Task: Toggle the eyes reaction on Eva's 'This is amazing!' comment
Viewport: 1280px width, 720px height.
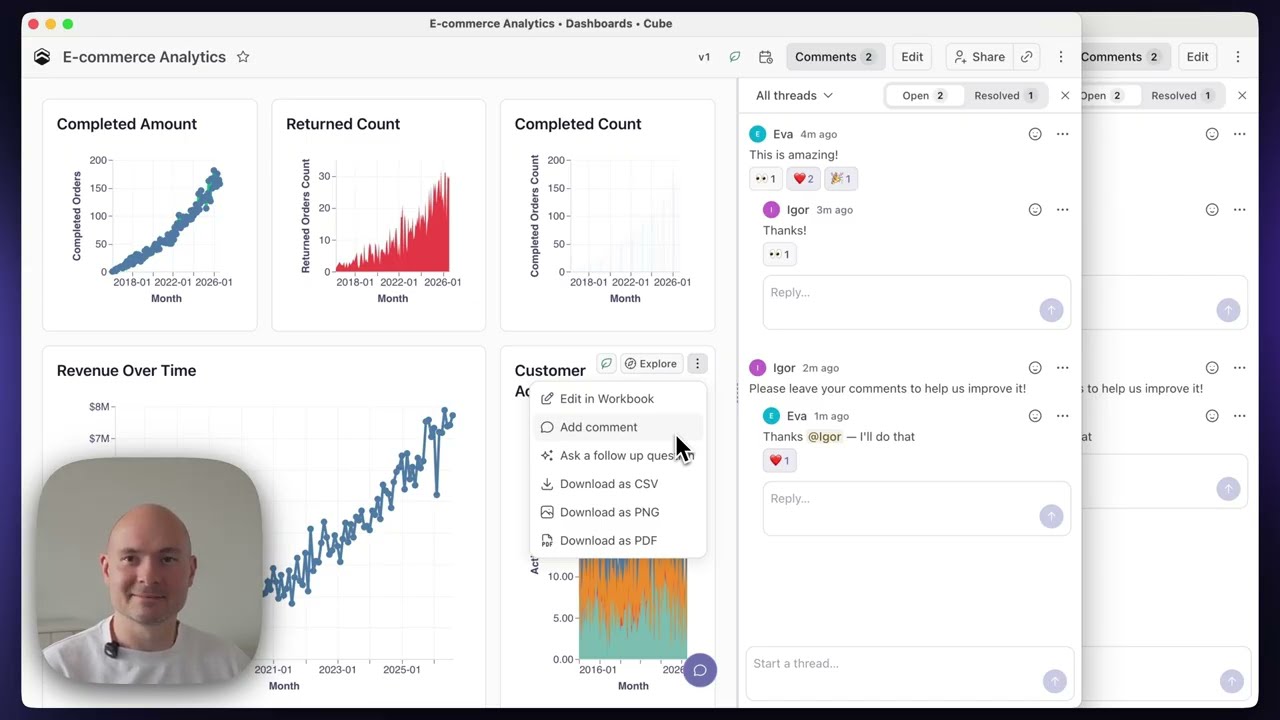Action: [x=765, y=179]
